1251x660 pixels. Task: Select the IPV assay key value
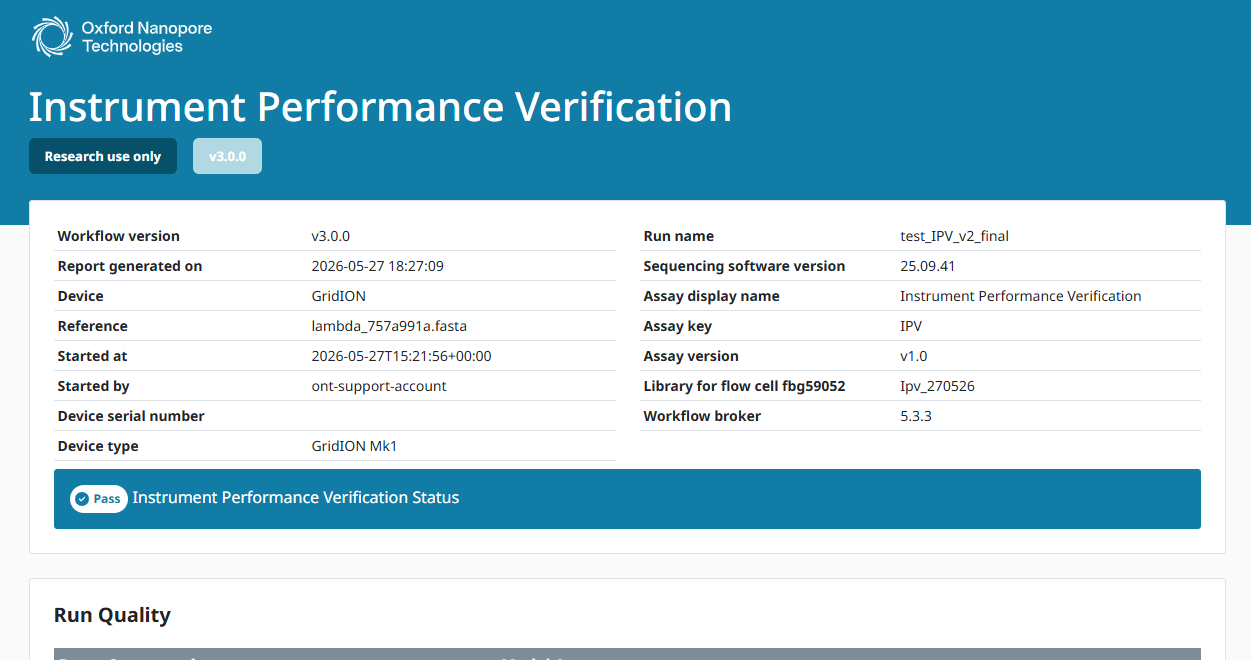pyautogui.click(x=911, y=326)
